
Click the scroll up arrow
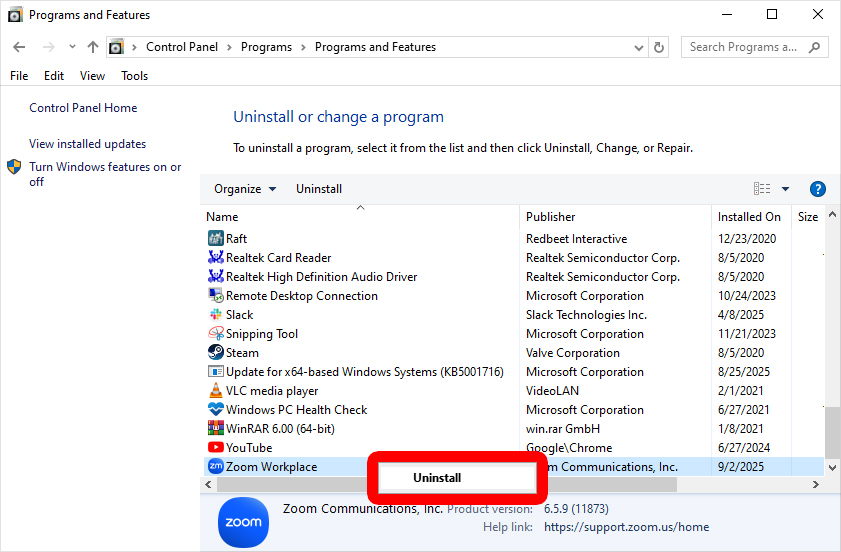pos(832,215)
